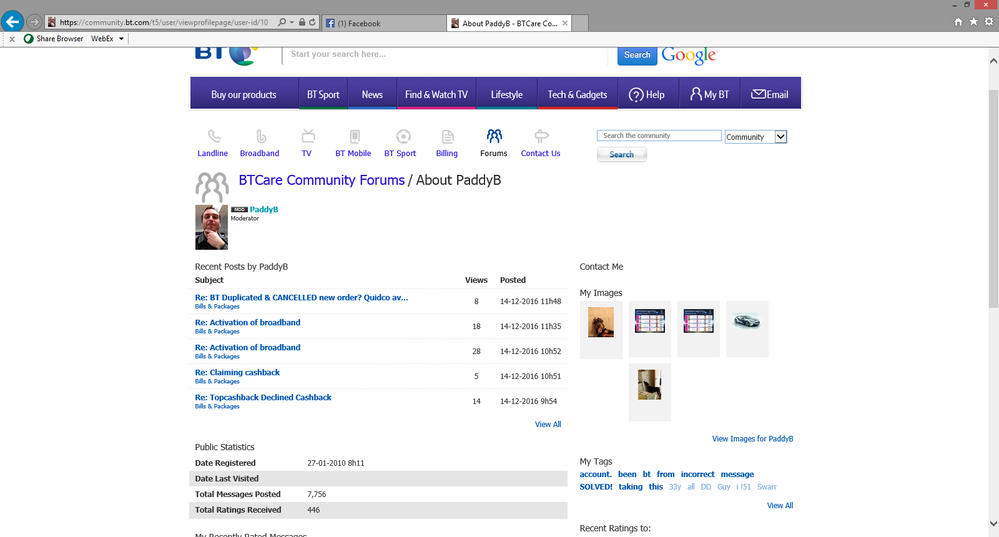Image resolution: width=999 pixels, height=537 pixels.
Task: Open the first colored table image thumbnail
Action: point(650,321)
